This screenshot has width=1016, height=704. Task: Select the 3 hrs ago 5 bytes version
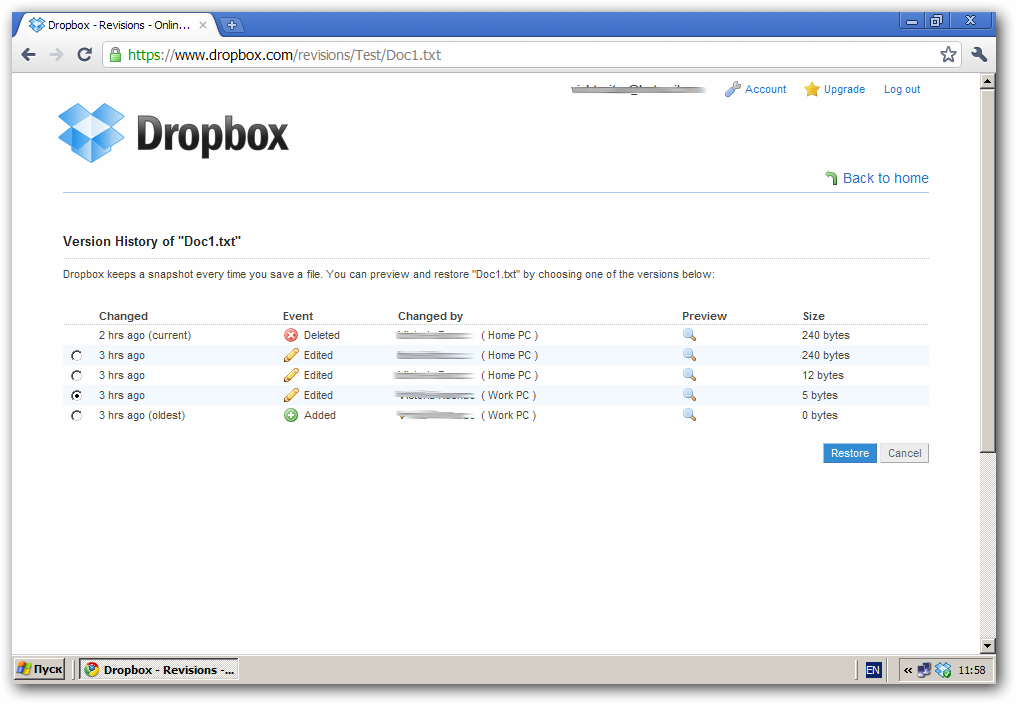(76, 395)
